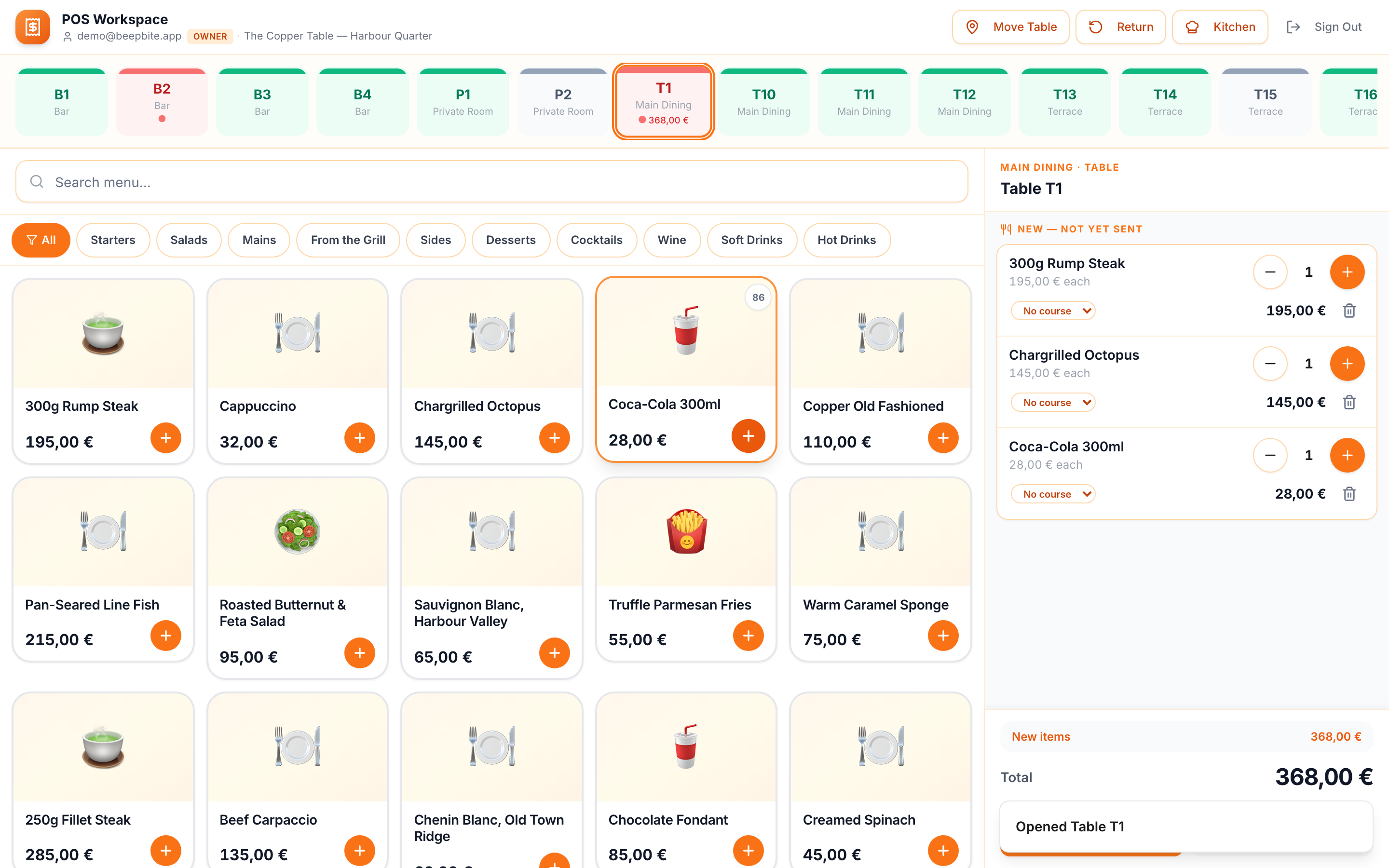Filter menu by Salads
1389x868 pixels.
click(189, 240)
